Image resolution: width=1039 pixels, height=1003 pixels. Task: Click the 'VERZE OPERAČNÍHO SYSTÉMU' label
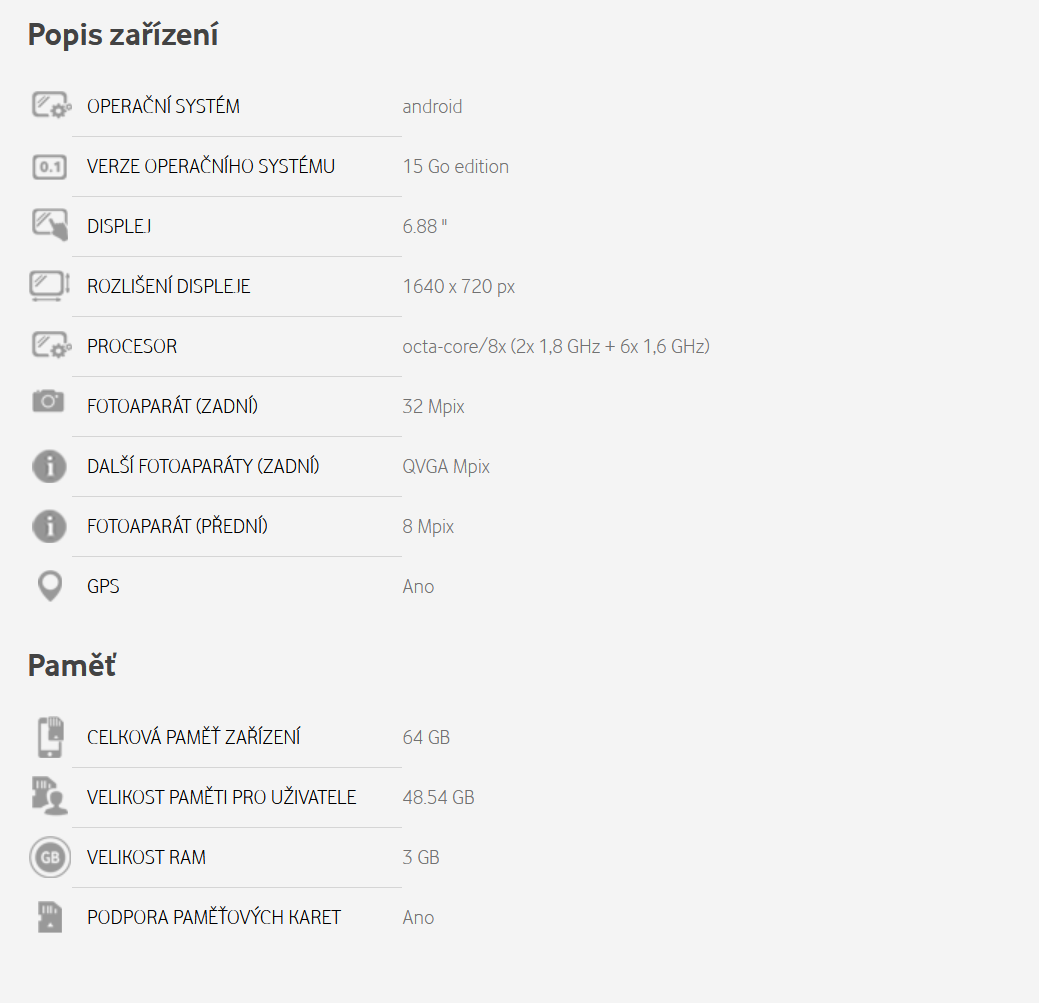(211, 167)
